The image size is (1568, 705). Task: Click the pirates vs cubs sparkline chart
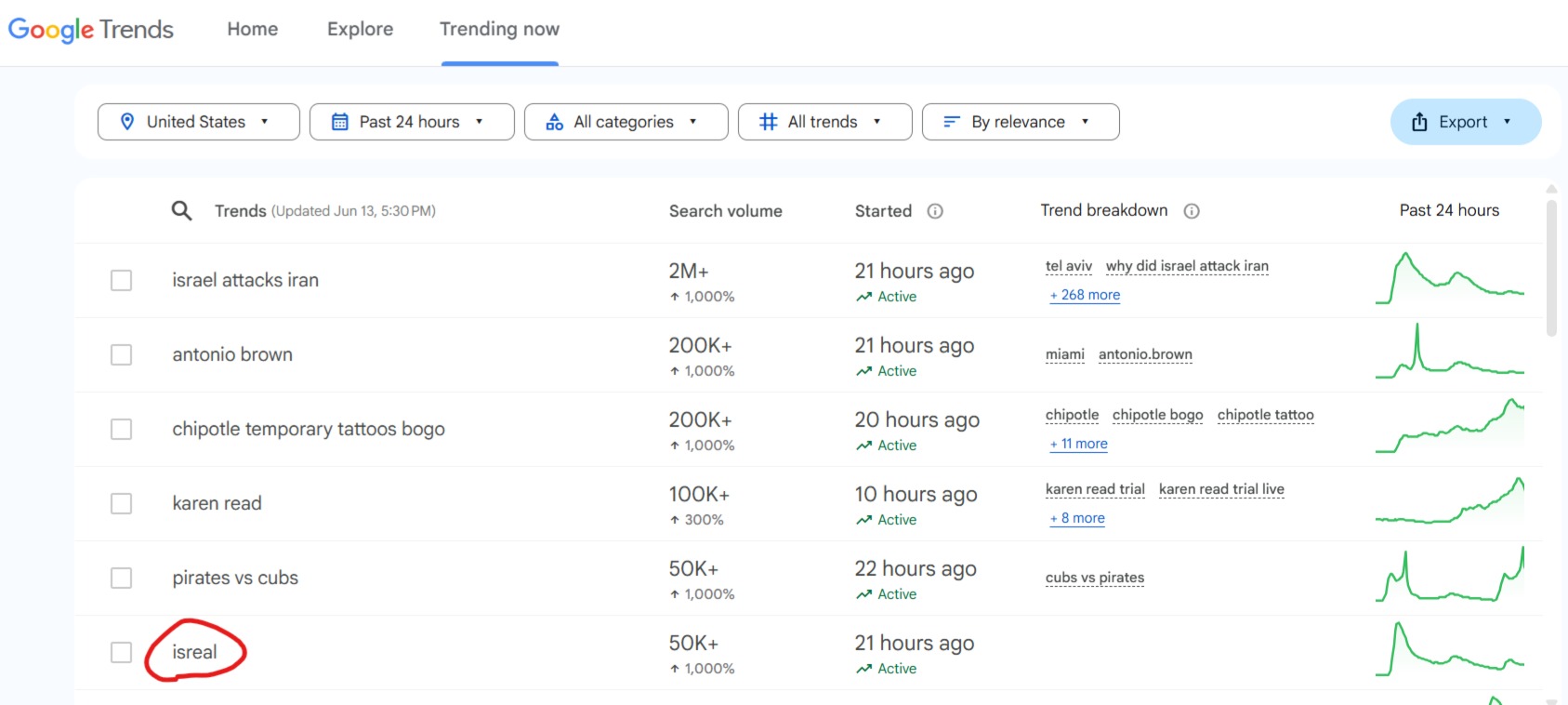point(1450,575)
